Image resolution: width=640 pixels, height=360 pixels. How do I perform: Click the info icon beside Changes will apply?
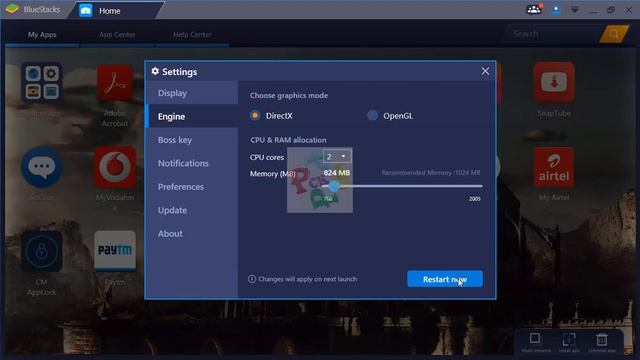(x=252, y=279)
